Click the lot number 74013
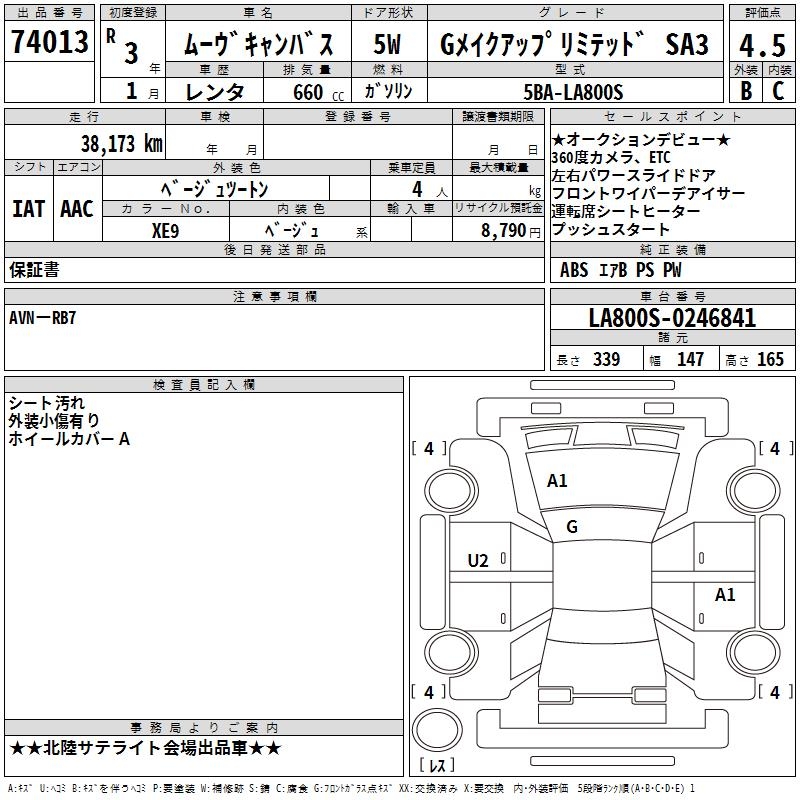Screen dimensions: 800x800 click(49, 42)
